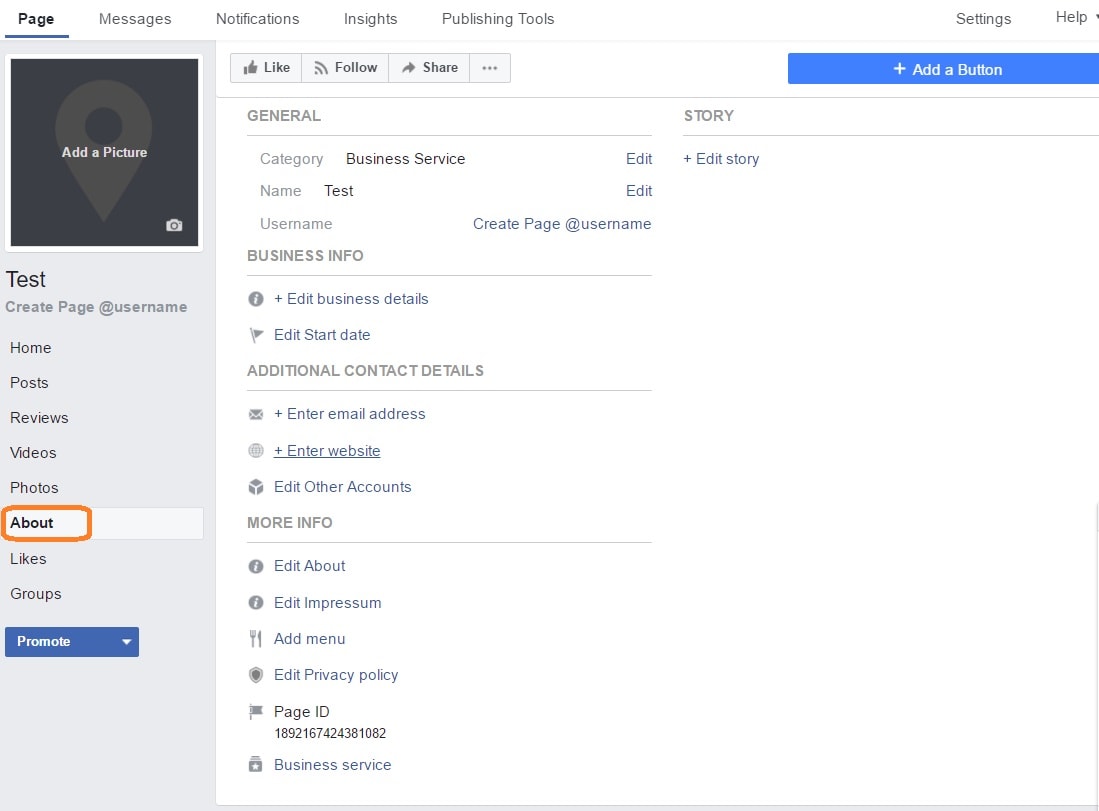Click + Edit story link

721,159
